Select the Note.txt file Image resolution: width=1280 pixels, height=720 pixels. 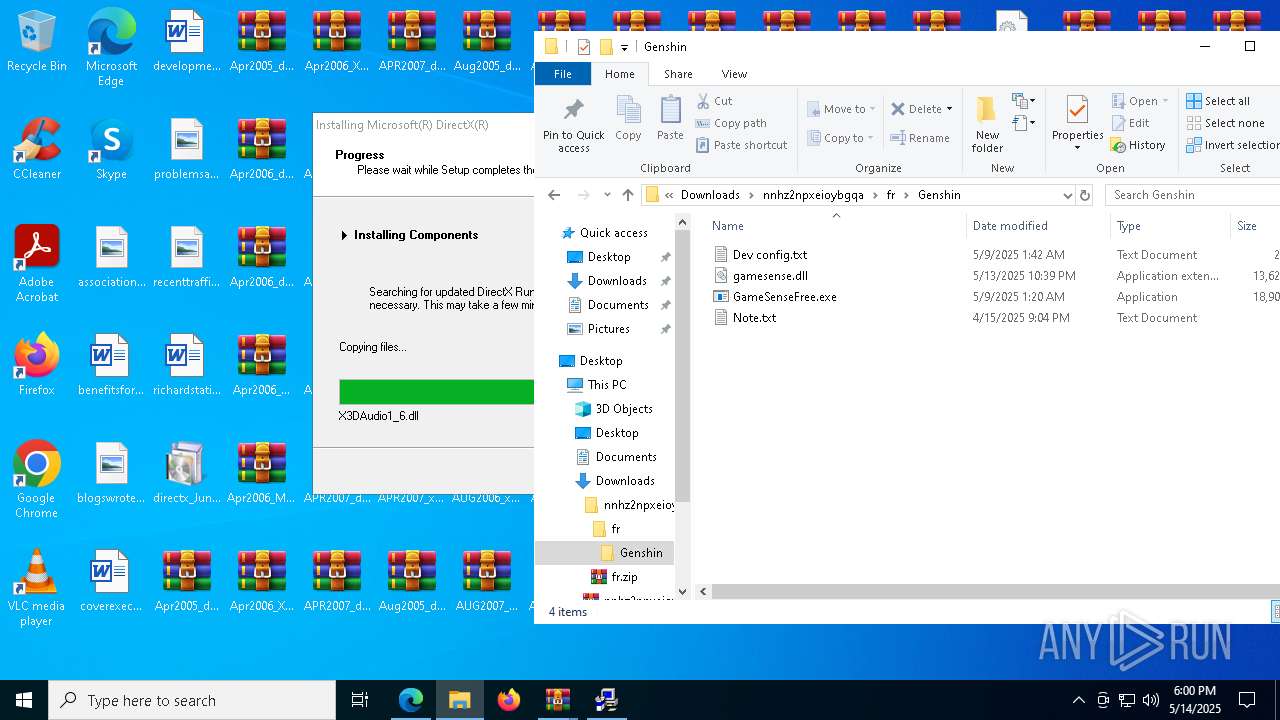(754, 318)
